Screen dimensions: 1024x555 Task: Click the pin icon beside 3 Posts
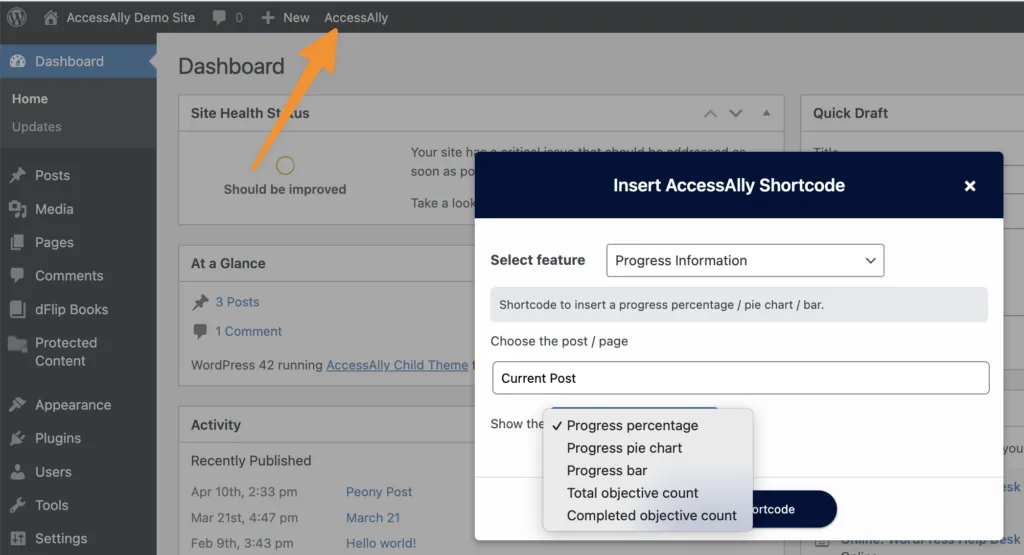coord(200,302)
